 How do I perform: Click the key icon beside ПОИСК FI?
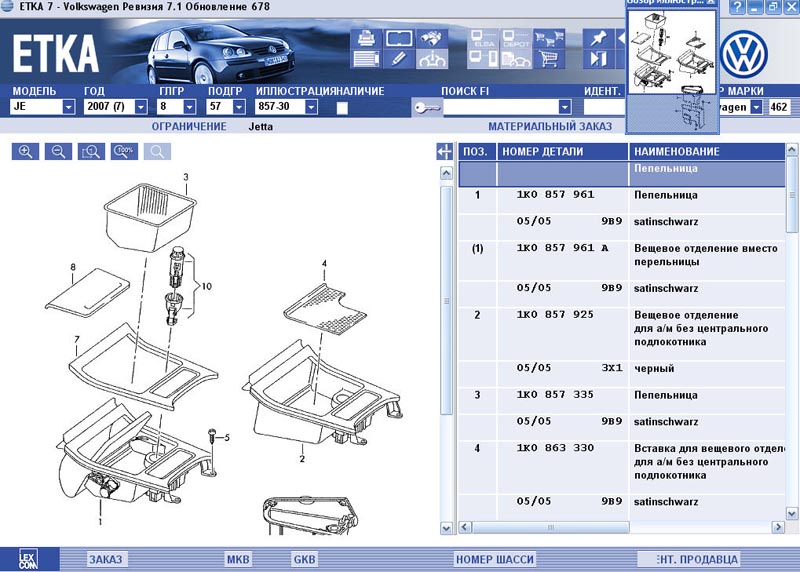[427, 108]
